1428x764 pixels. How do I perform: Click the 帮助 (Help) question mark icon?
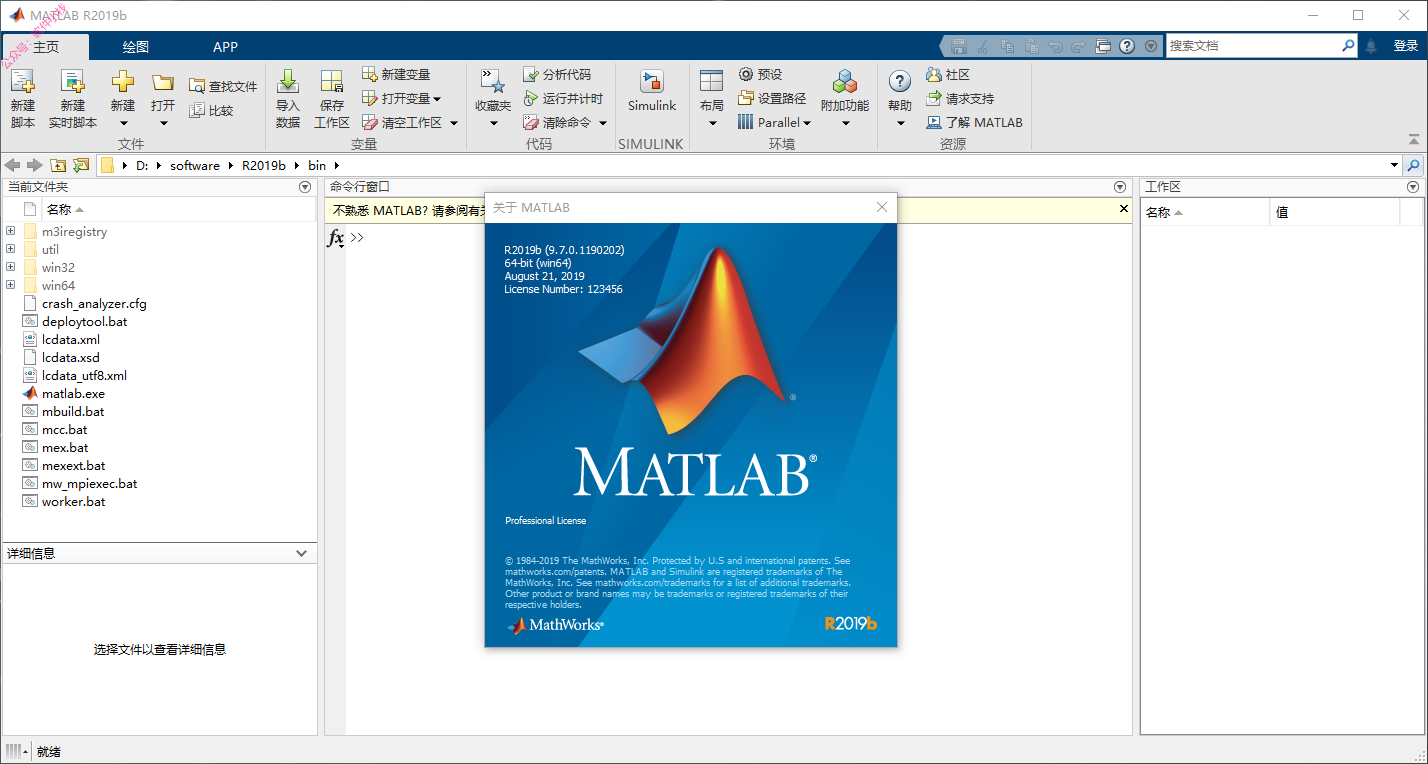click(900, 82)
